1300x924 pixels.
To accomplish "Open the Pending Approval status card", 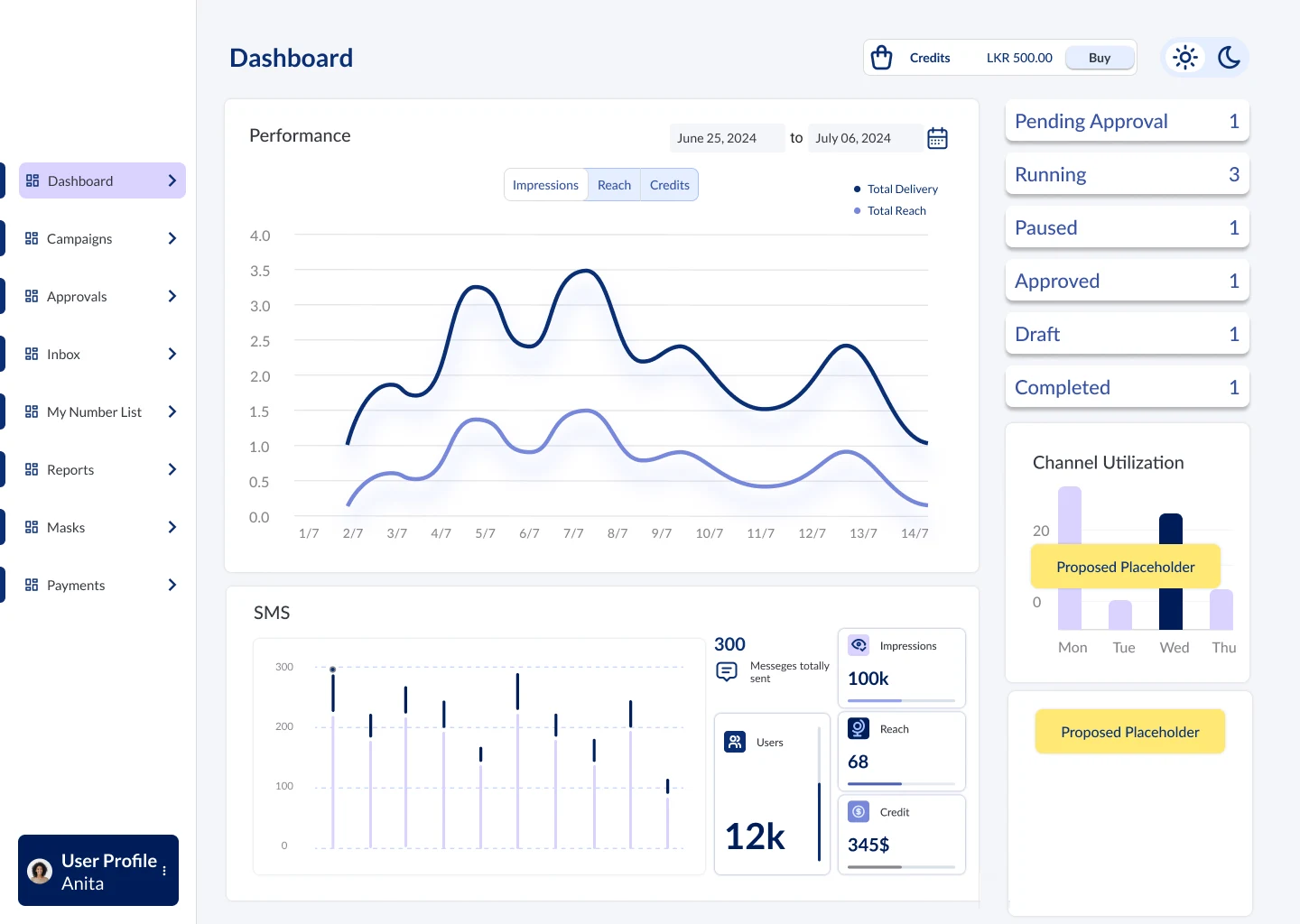I will click(1127, 121).
